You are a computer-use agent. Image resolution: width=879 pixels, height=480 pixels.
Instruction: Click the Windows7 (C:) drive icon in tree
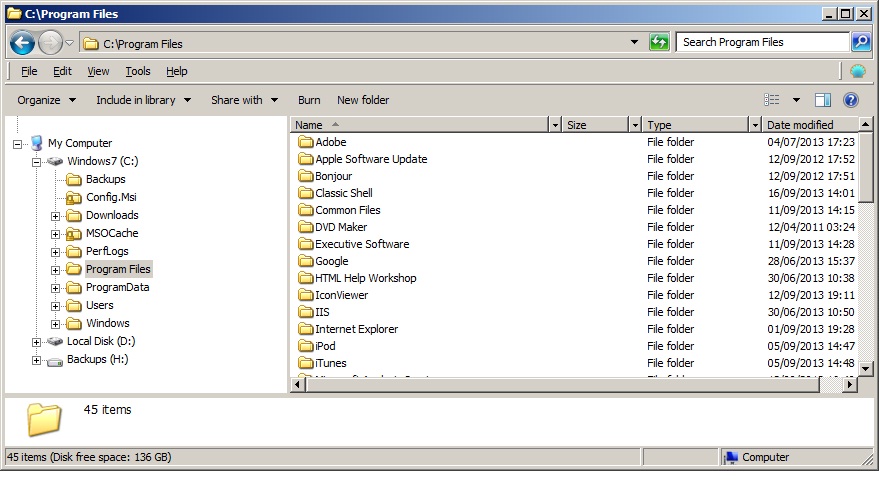[55, 161]
